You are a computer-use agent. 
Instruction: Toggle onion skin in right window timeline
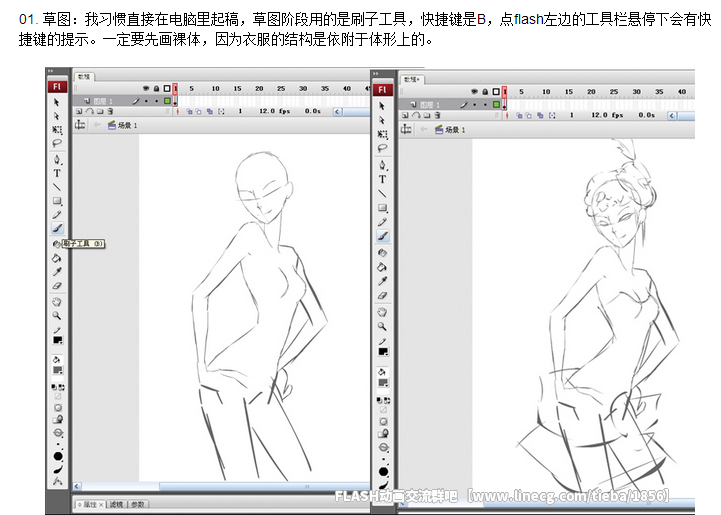click(x=519, y=115)
